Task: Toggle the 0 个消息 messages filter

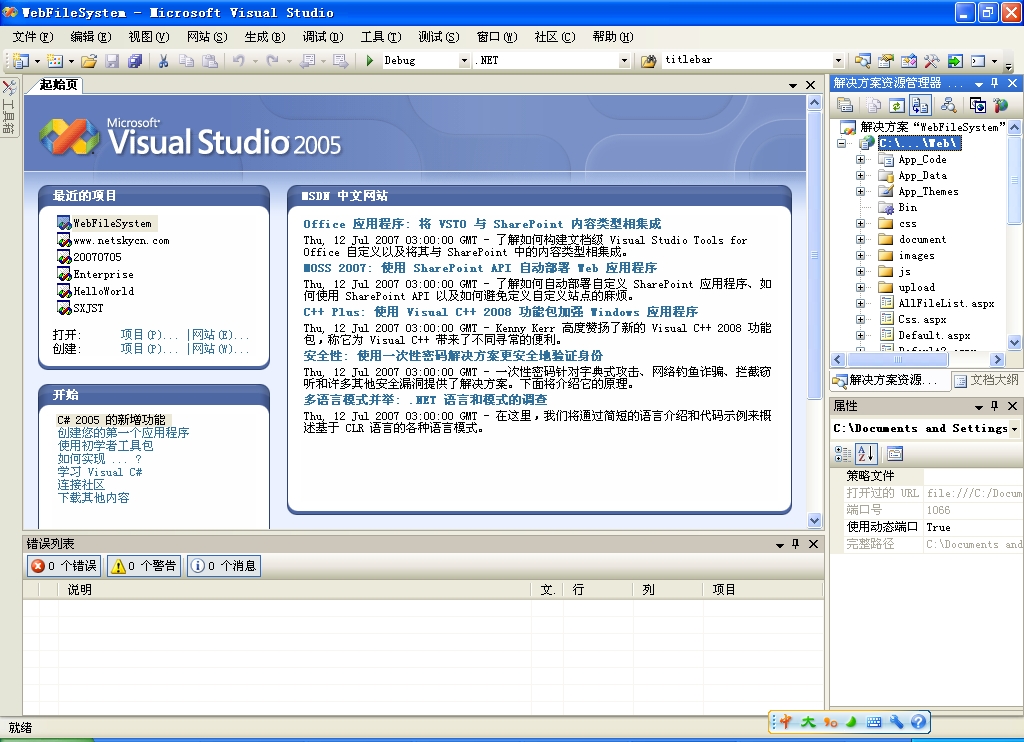Action: [224, 566]
